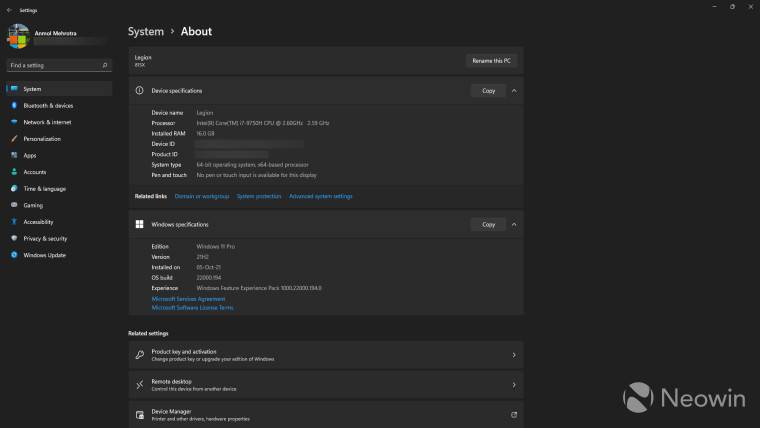Image resolution: width=760 pixels, height=428 pixels.
Task: Focus the Find a setting search box
Action: coord(59,65)
